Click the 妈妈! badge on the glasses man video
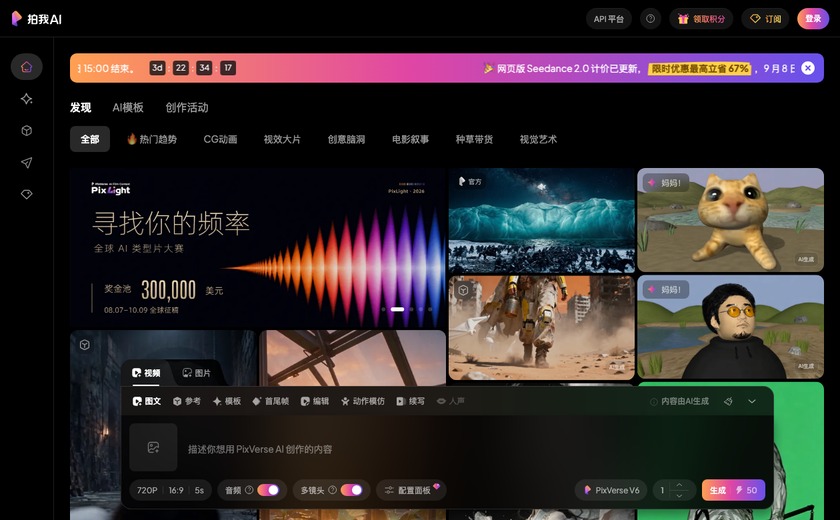The image size is (840, 520). click(666, 290)
